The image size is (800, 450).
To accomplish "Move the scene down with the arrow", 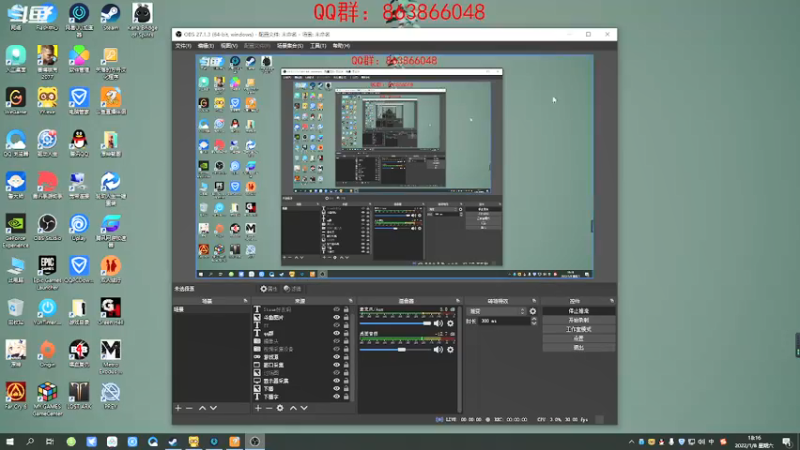I will tap(213, 408).
